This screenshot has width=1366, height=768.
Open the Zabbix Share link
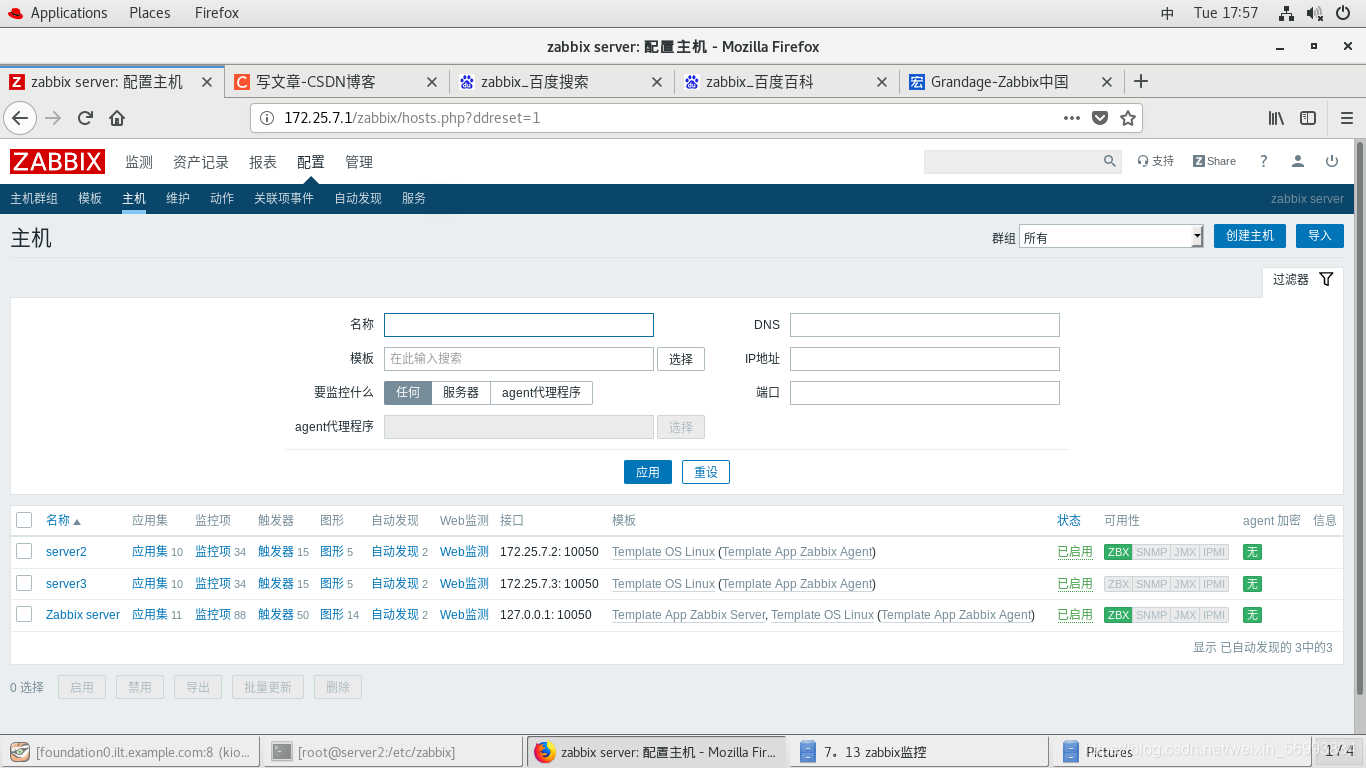point(1214,161)
